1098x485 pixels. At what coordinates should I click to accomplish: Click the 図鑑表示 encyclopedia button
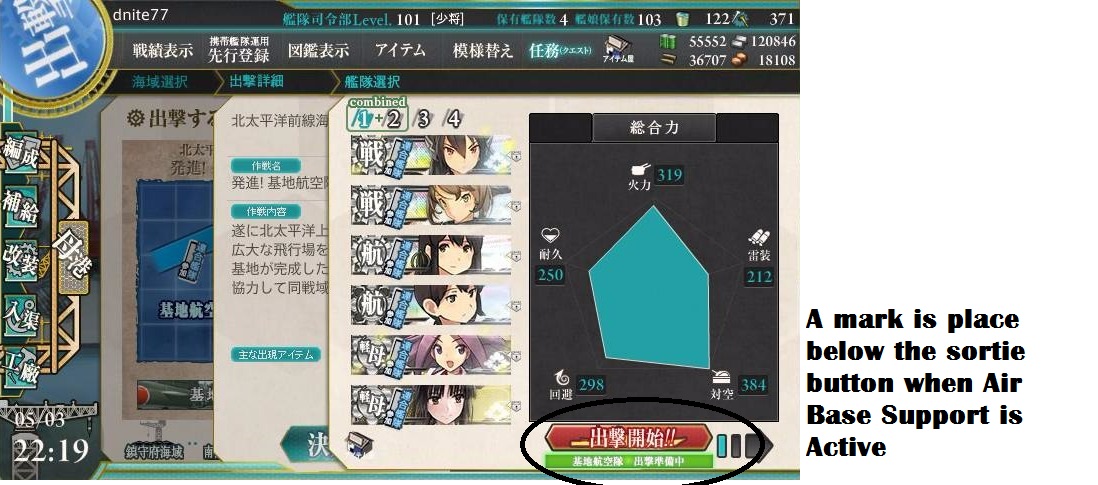(319, 50)
